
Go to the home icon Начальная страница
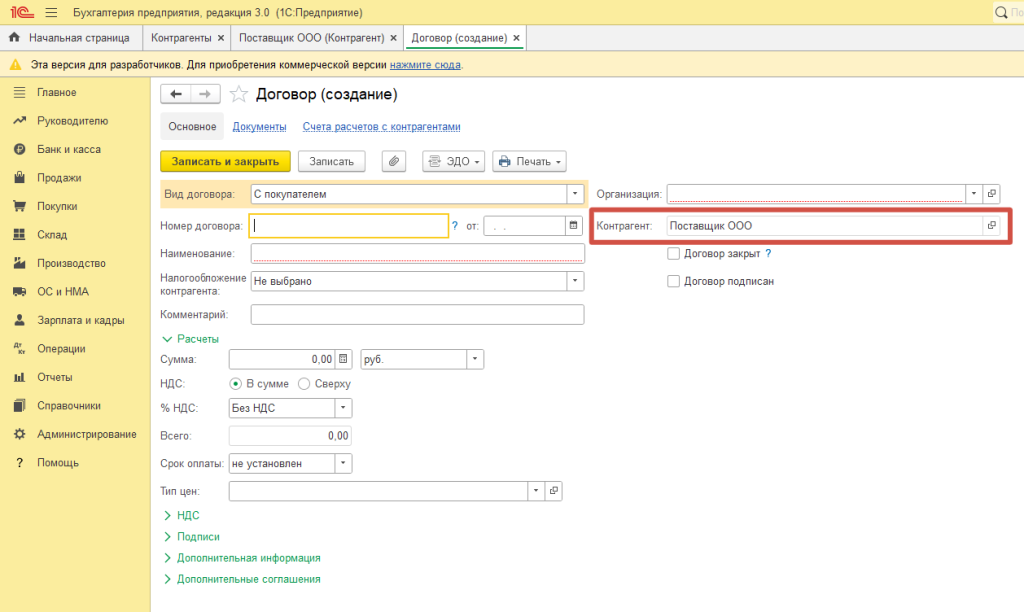coord(14,38)
